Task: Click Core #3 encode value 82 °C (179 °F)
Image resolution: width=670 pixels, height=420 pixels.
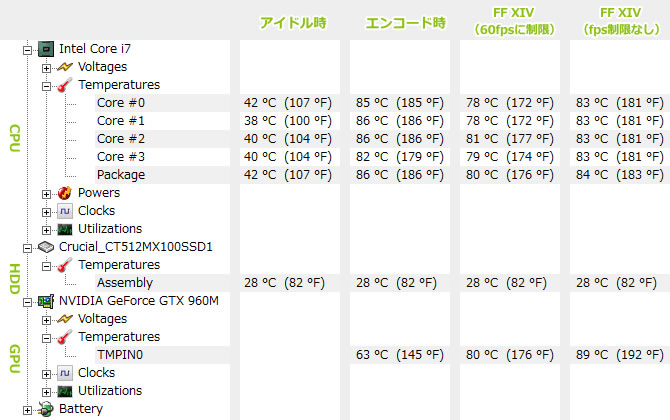Action: 400,157
